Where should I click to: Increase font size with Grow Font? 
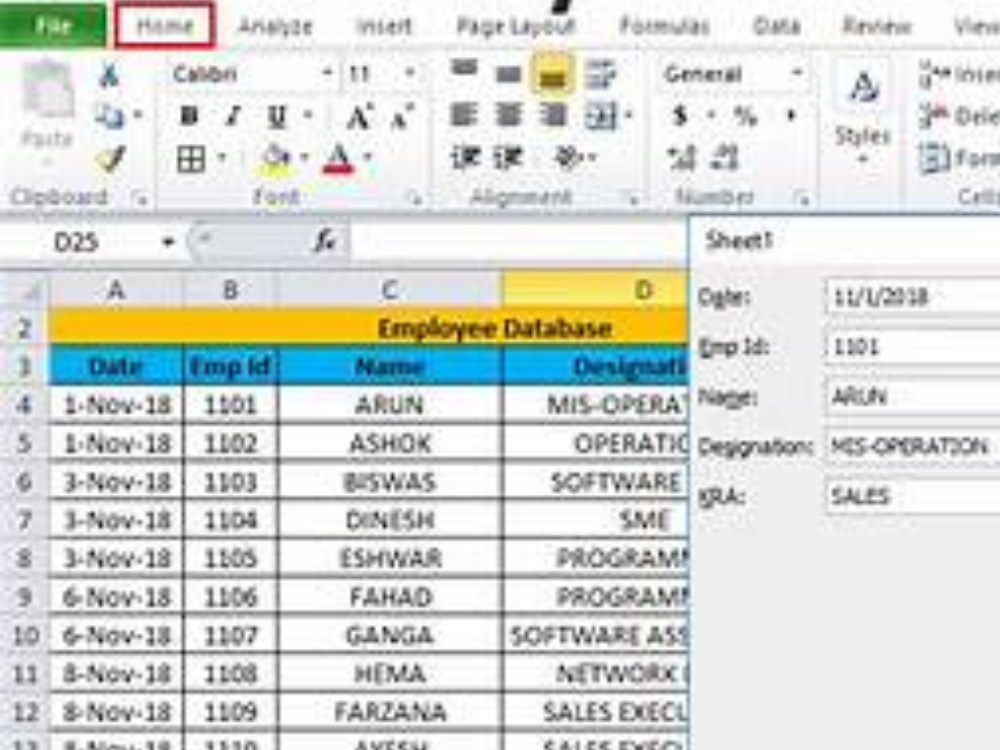click(360, 117)
